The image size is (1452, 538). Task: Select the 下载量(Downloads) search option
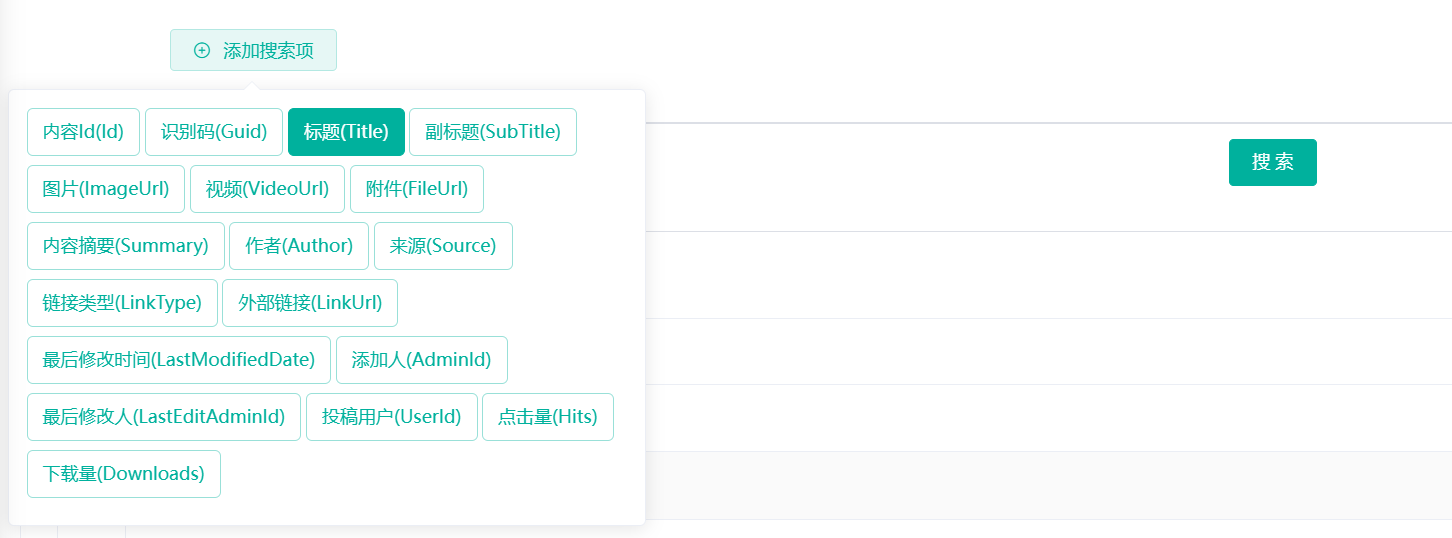[124, 474]
